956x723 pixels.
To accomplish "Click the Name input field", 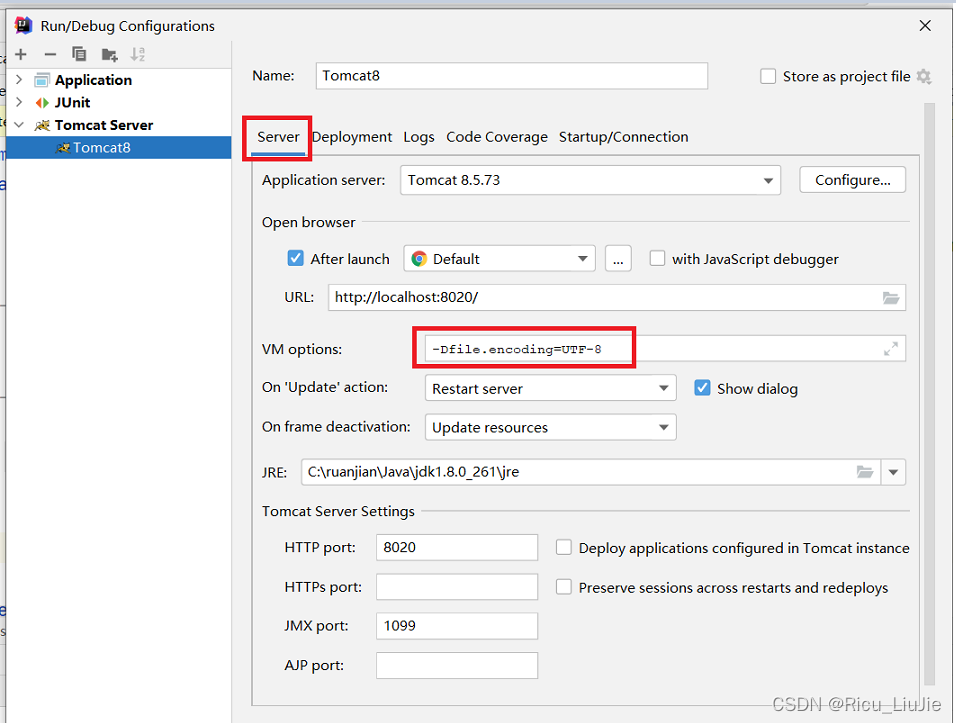I will click(x=512, y=76).
